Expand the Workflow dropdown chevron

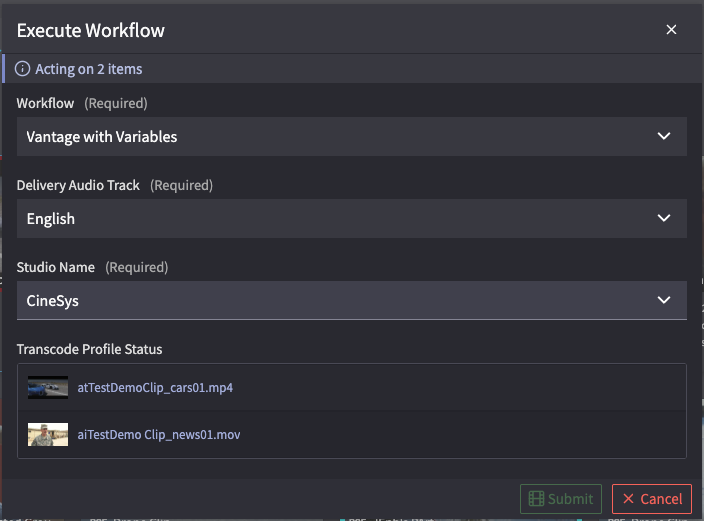pyautogui.click(x=664, y=136)
